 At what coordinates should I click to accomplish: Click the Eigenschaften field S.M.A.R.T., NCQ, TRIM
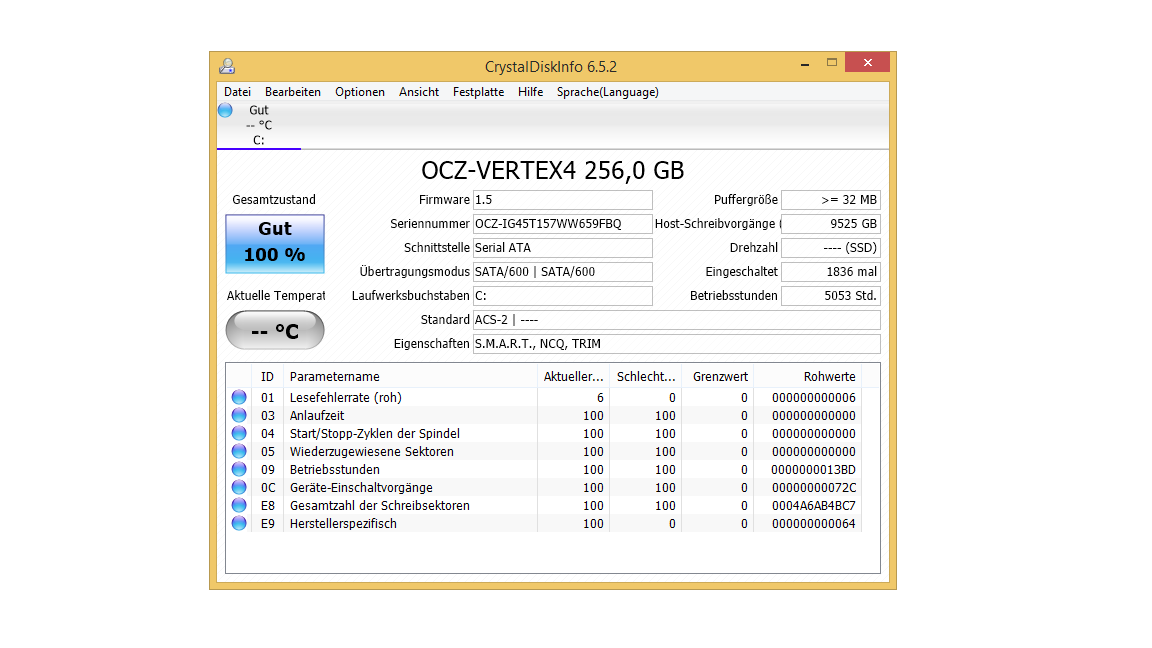coord(677,344)
